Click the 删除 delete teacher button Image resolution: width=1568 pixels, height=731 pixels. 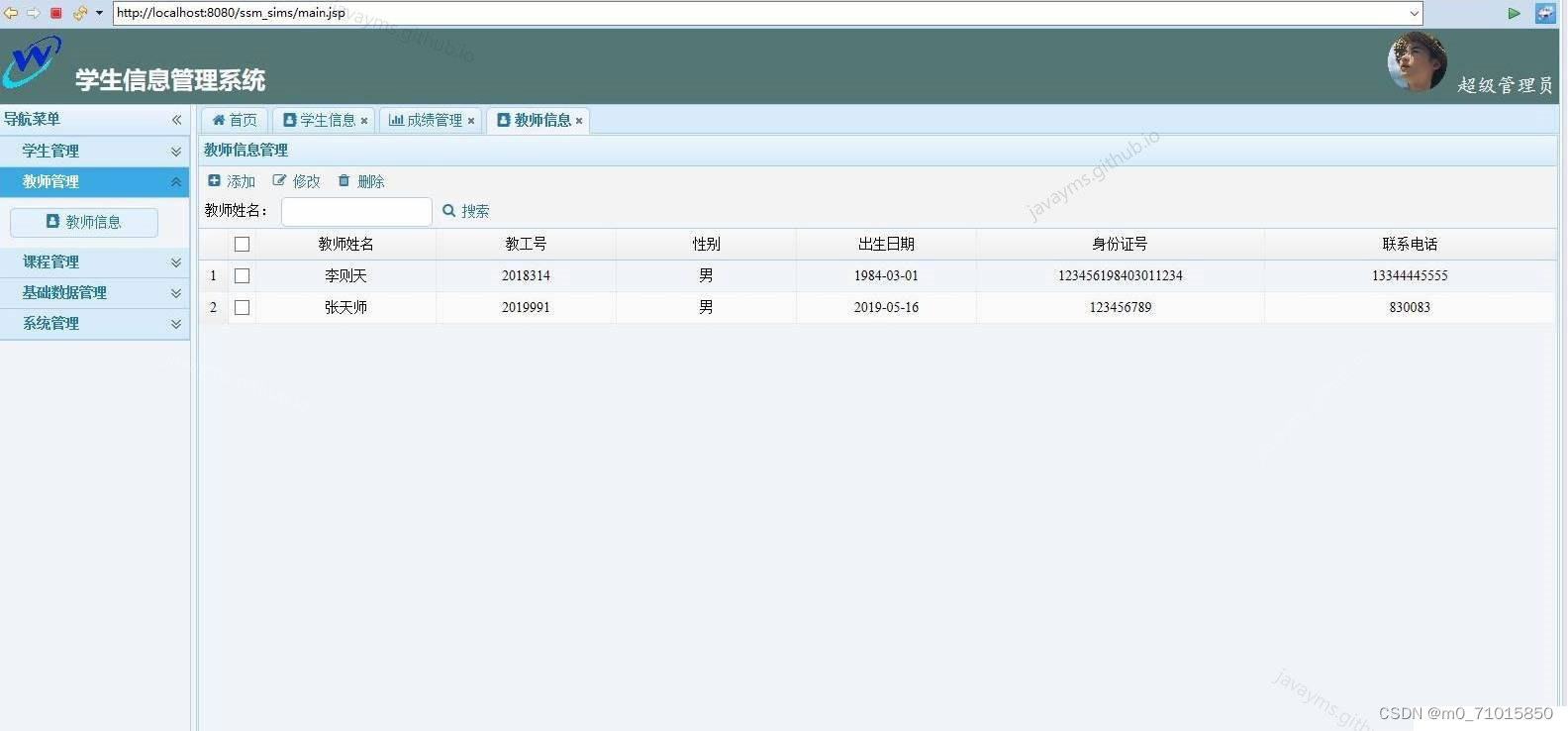(x=361, y=181)
